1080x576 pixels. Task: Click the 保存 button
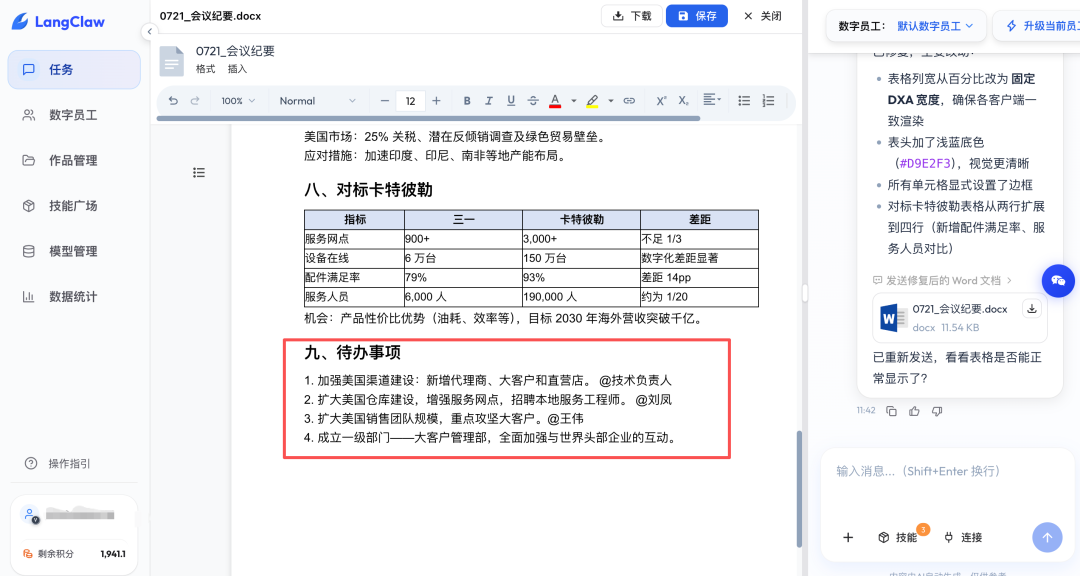[x=696, y=16]
